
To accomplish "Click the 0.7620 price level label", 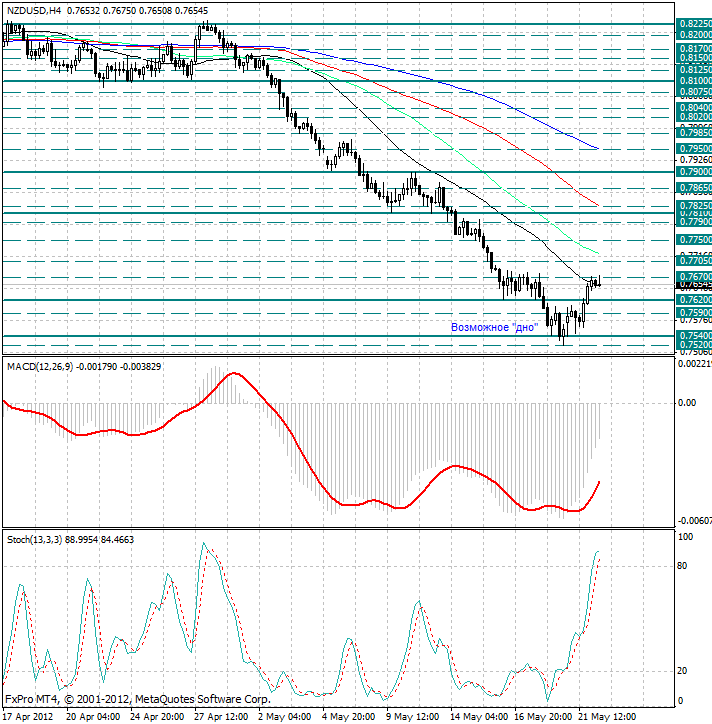I will click(694, 300).
